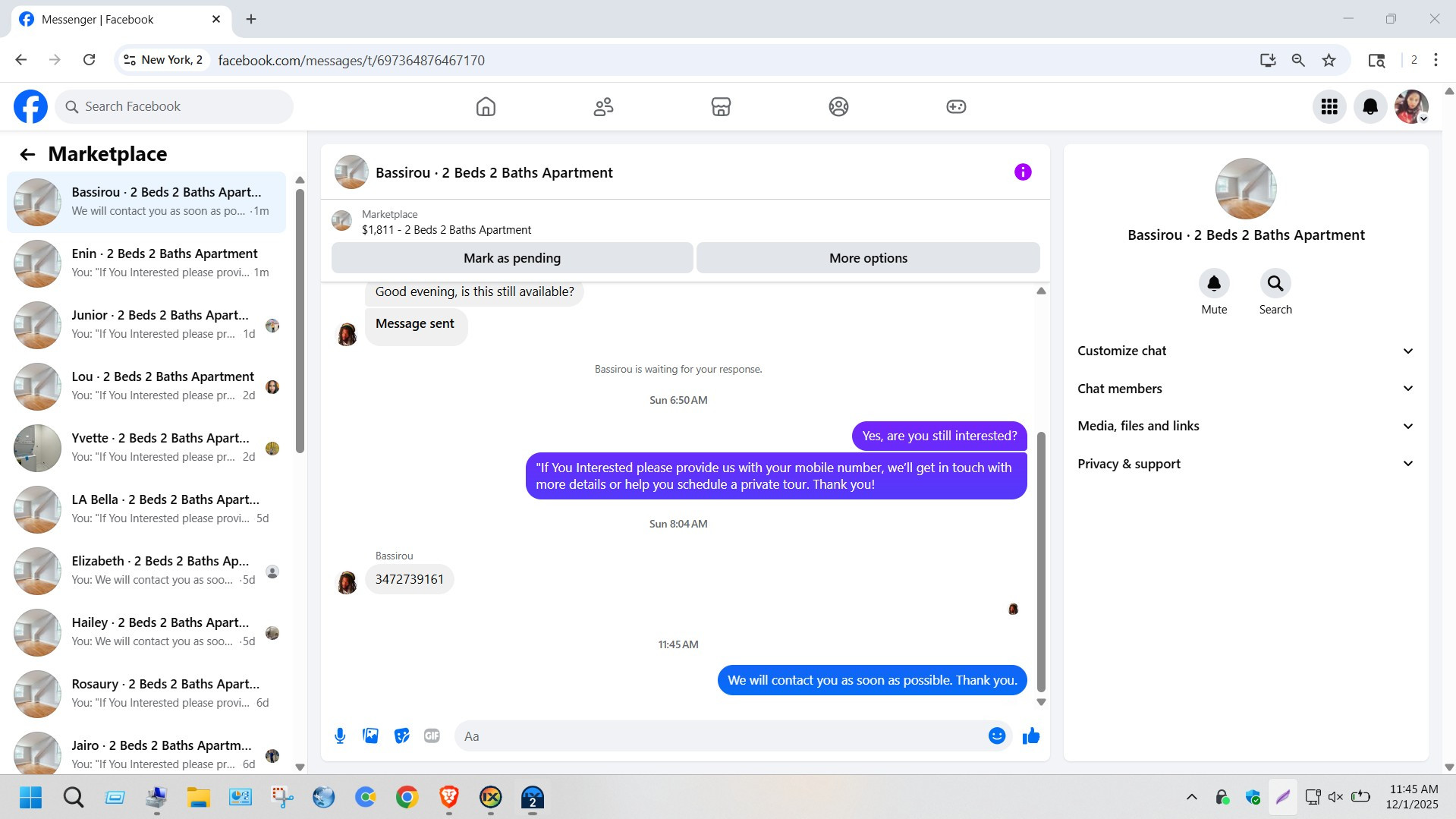Click the Facebook logo
Image resolution: width=1456 pixels, height=819 pixels.
[x=30, y=107]
